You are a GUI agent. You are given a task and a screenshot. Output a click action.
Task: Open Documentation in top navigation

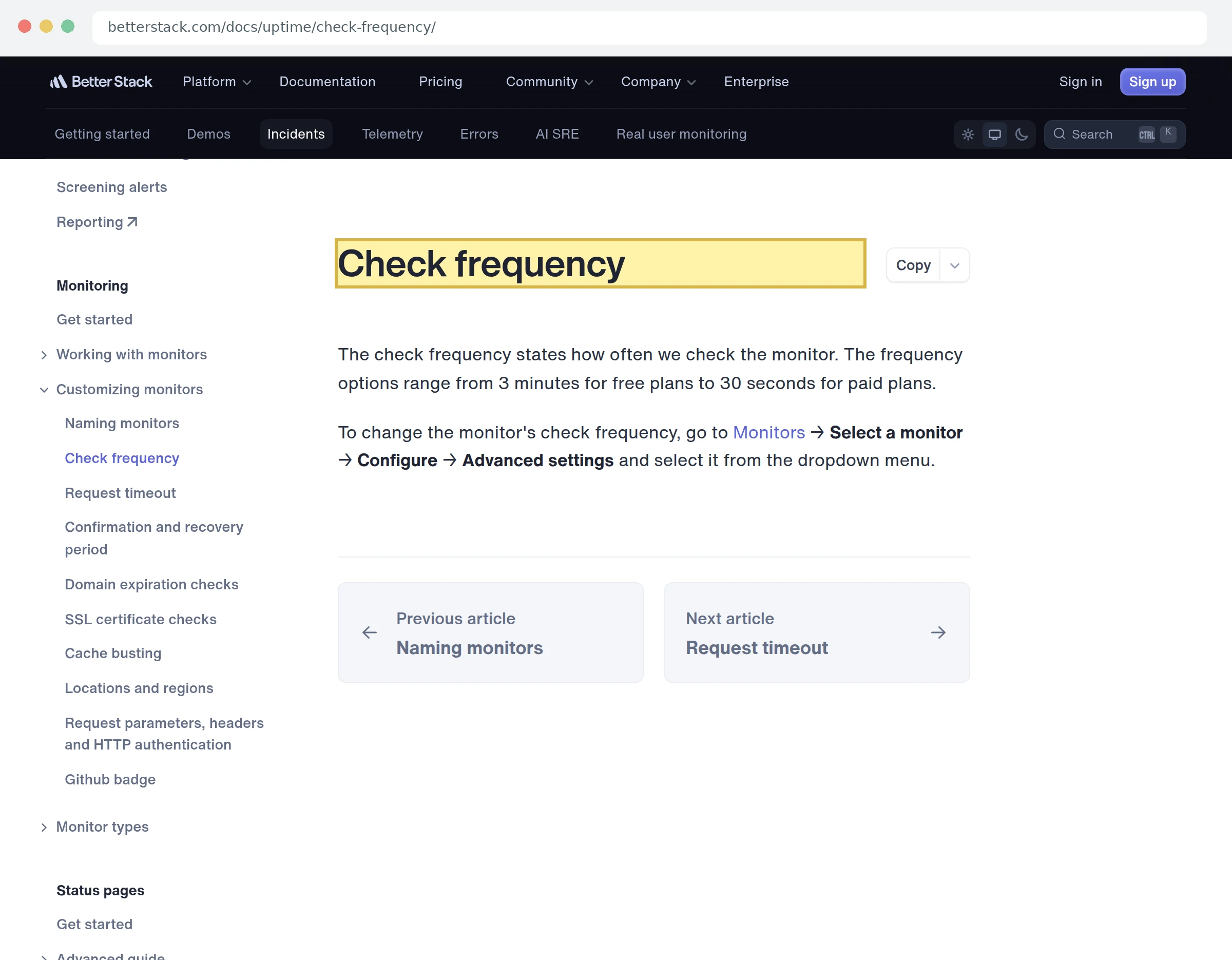point(327,82)
